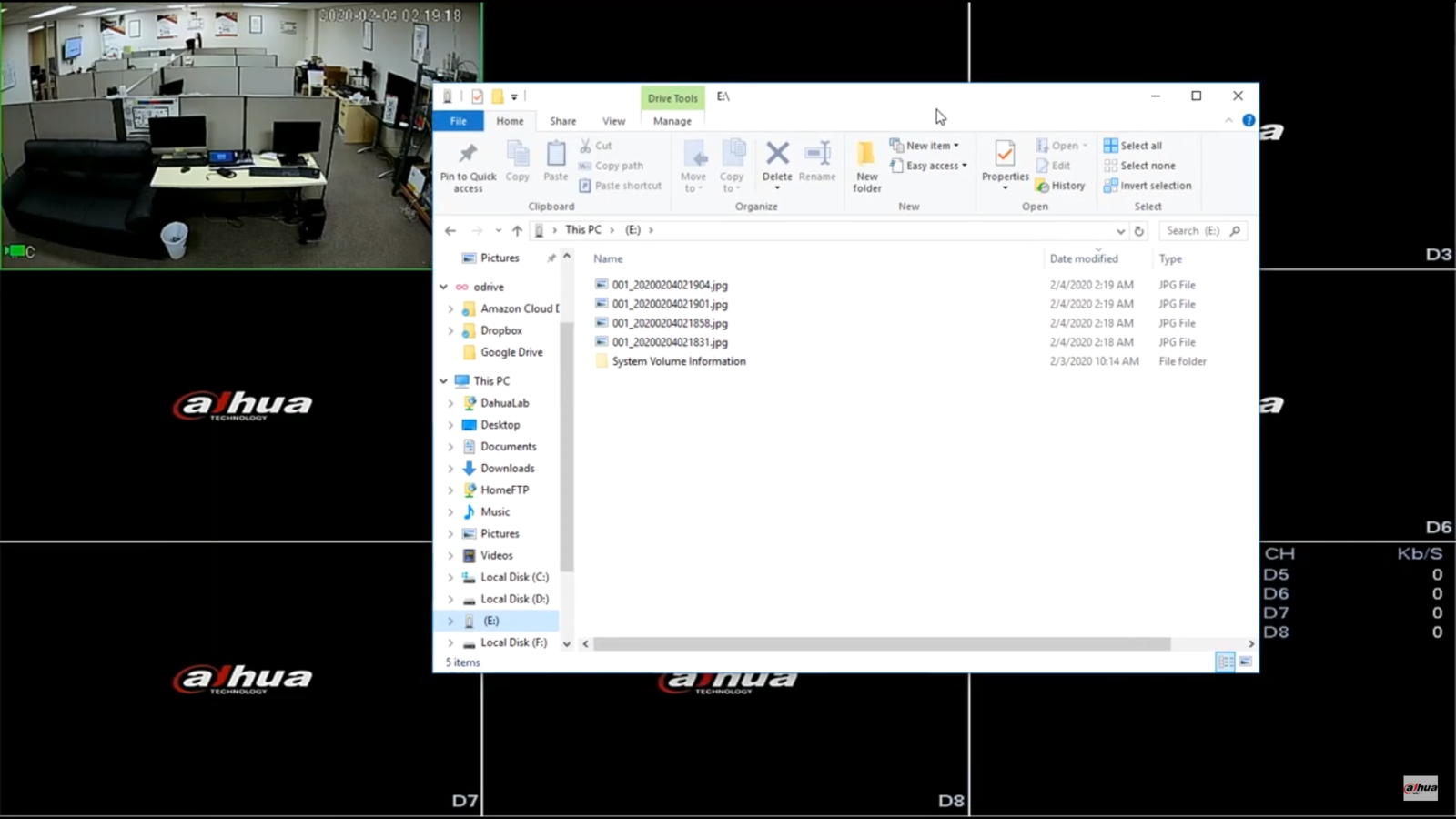The image size is (1456, 819).
Task: Click Cut in the Clipboard group
Action: tap(596, 146)
